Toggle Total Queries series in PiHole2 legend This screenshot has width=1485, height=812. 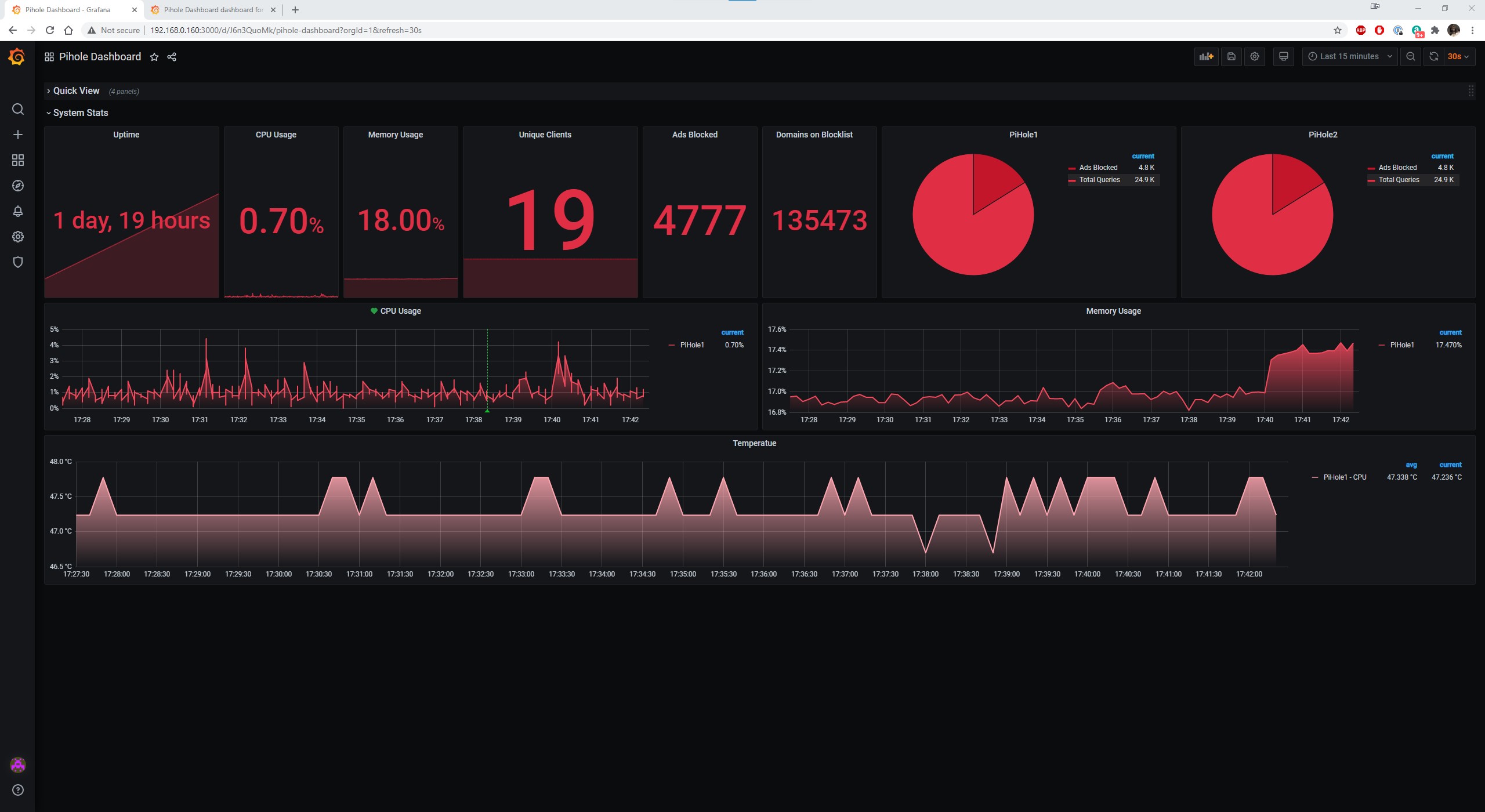pos(1398,180)
